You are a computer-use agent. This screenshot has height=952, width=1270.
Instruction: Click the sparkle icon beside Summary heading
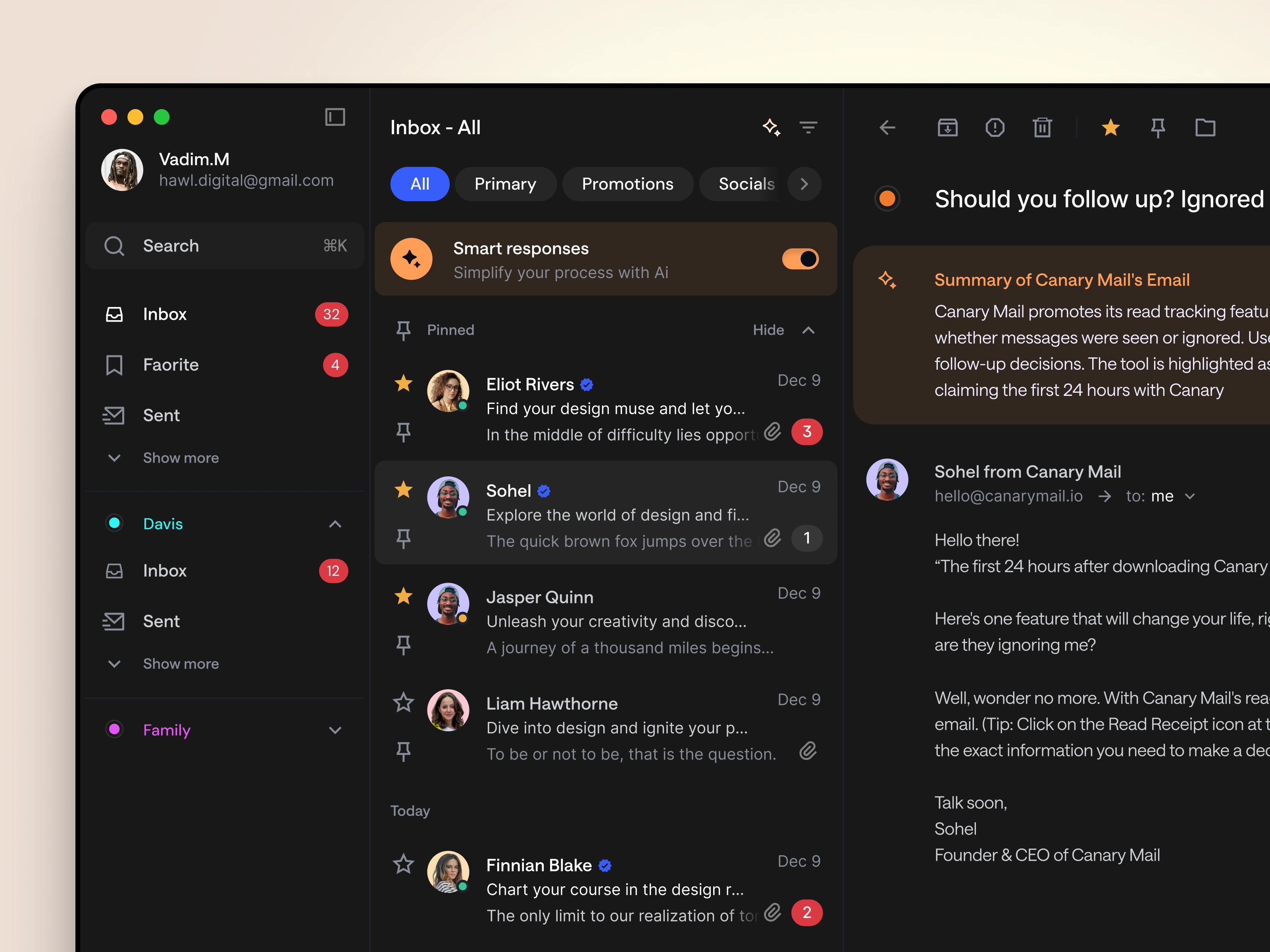click(888, 280)
